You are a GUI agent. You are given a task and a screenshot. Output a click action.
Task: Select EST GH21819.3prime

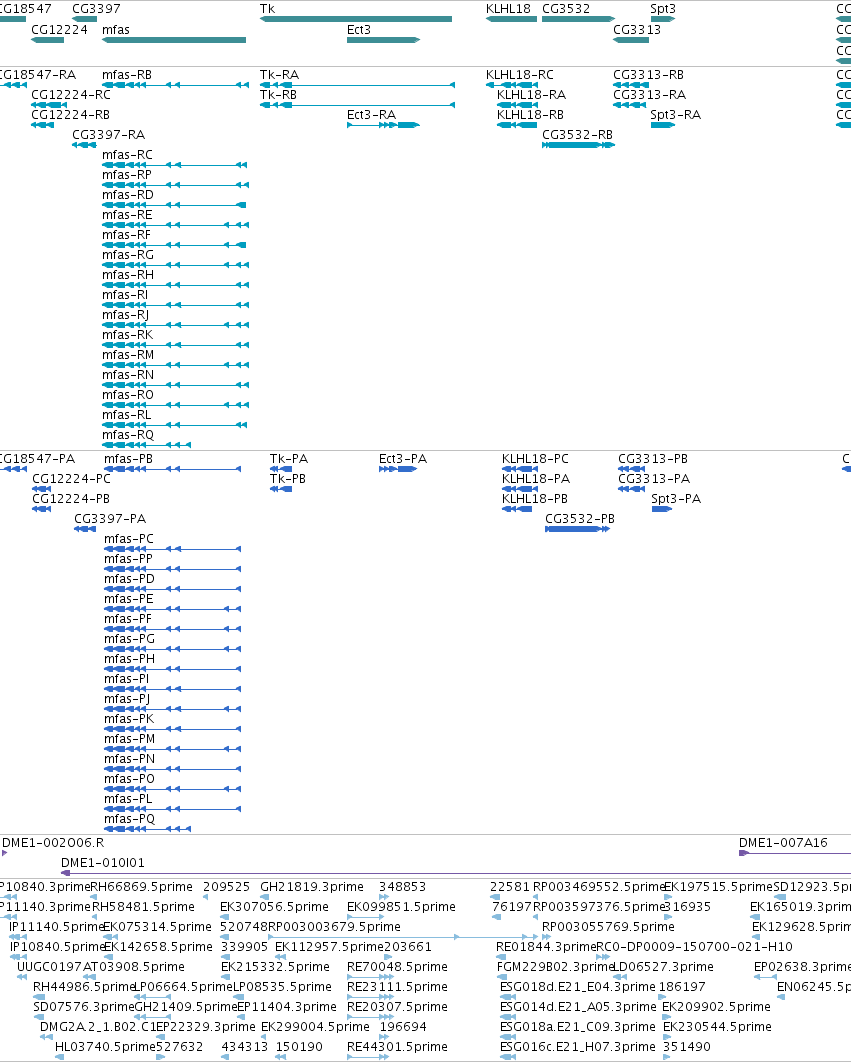312,887
